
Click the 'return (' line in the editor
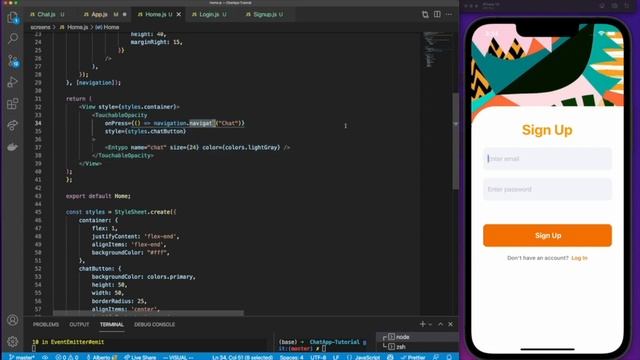click(79, 99)
